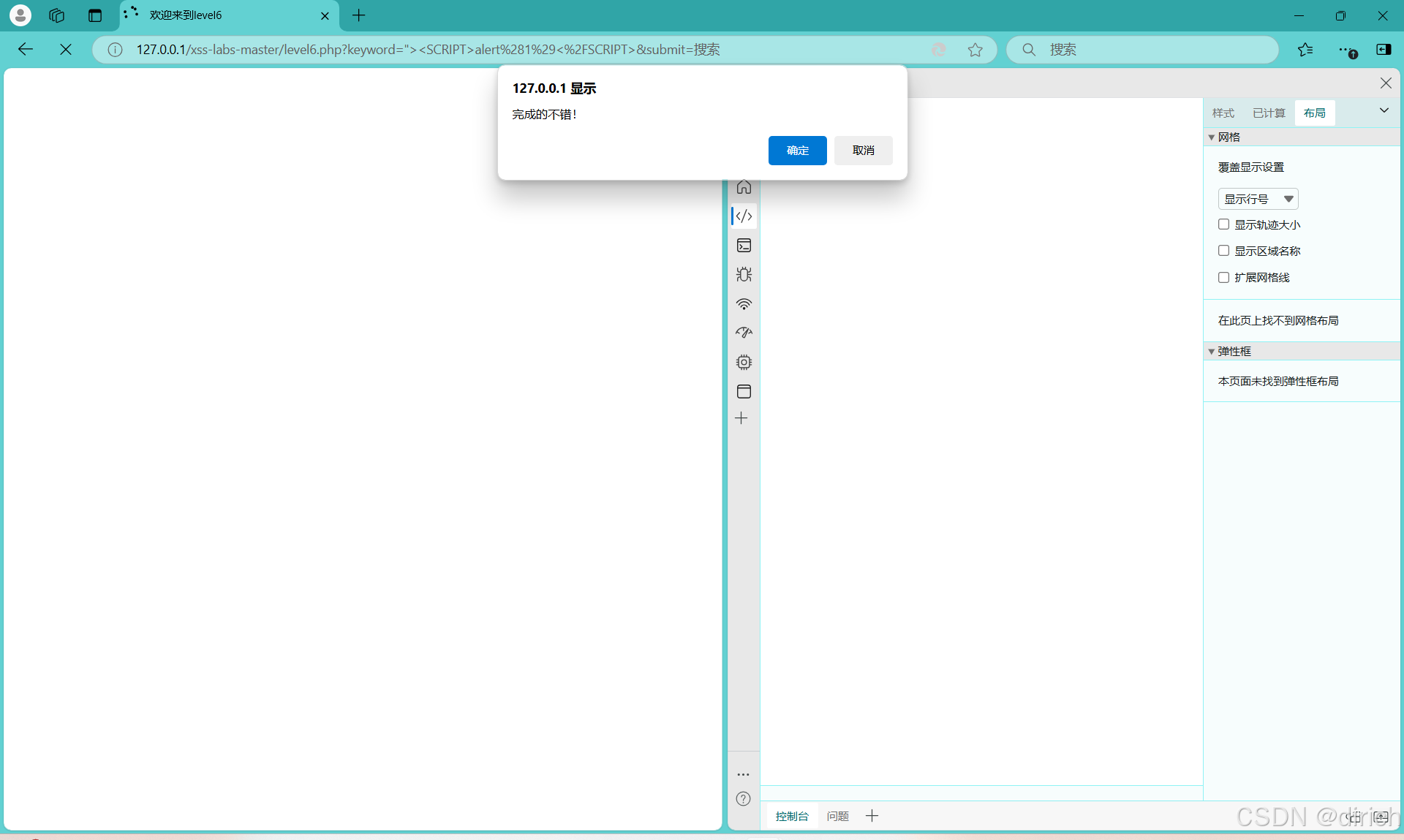Open the Memory chip icon in DevTools
The width and height of the screenshot is (1404, 840).
pos(744,362)
